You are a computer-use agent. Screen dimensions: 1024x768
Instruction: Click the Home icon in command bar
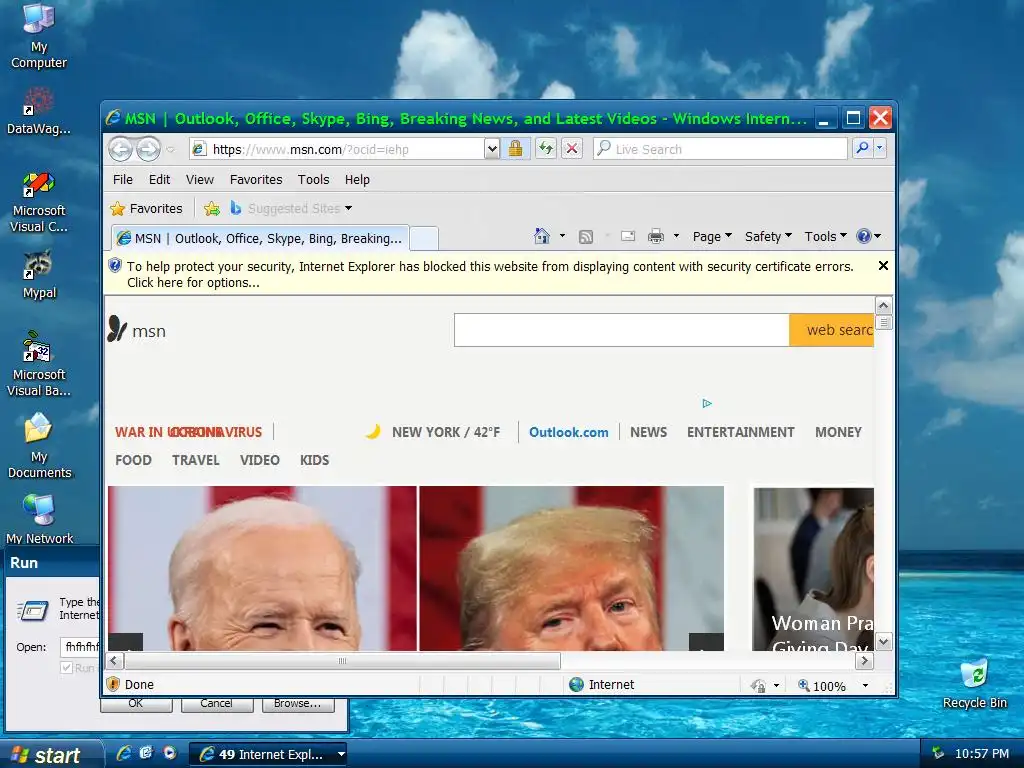(x=541, y=236)
